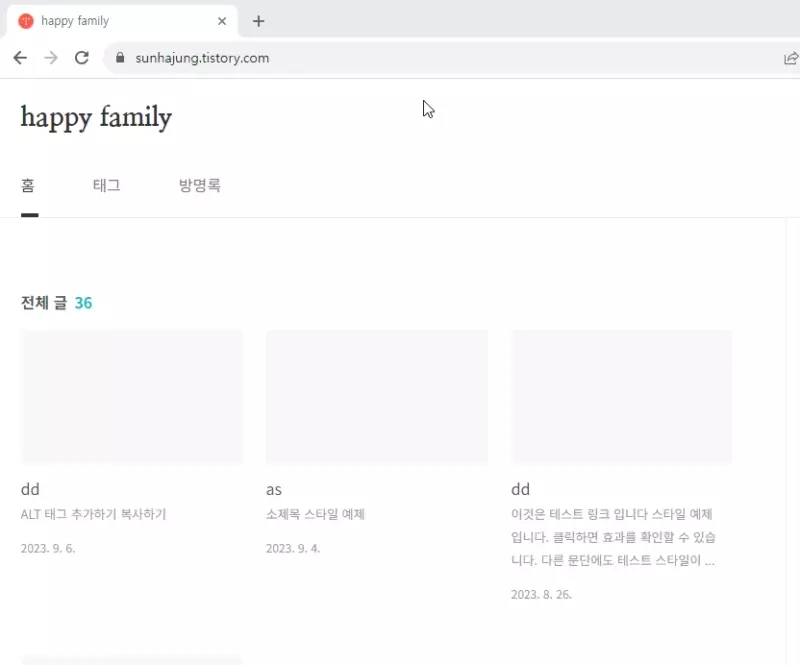Click the 전체 글 36 post count
The height and width of the screenshot is (665, 800).
(57, 302)
